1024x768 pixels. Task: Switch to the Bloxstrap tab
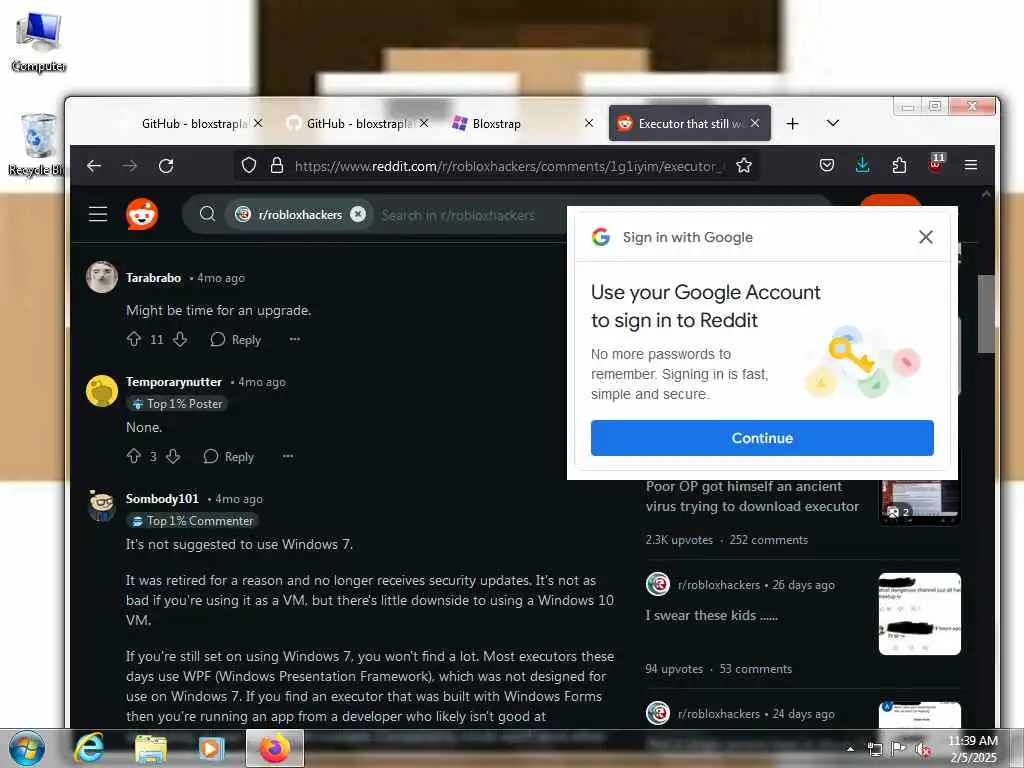(x=522, y=123)
